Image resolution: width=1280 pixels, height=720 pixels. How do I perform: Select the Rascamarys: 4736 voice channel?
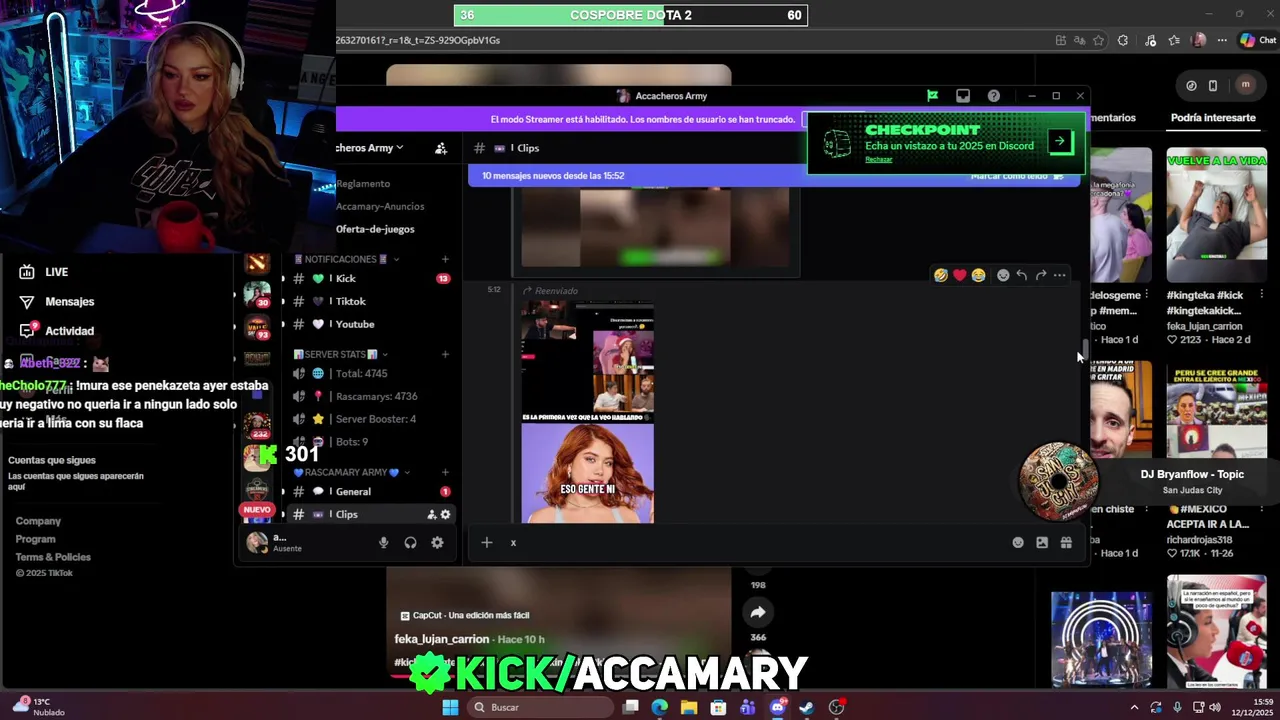(370, 396)
